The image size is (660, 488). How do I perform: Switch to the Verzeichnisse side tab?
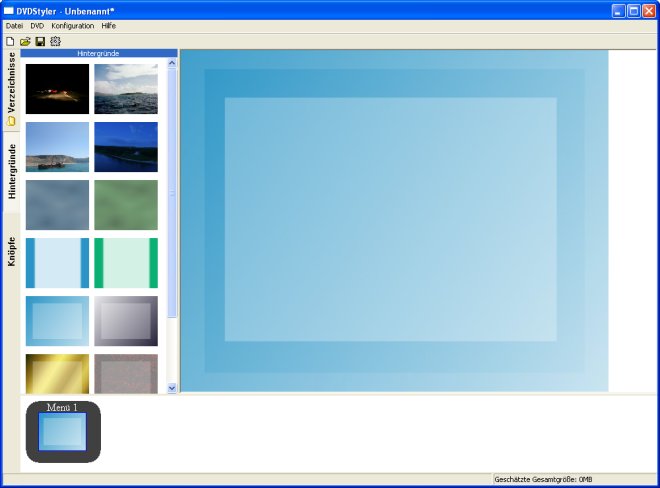[x=11, y=89]
